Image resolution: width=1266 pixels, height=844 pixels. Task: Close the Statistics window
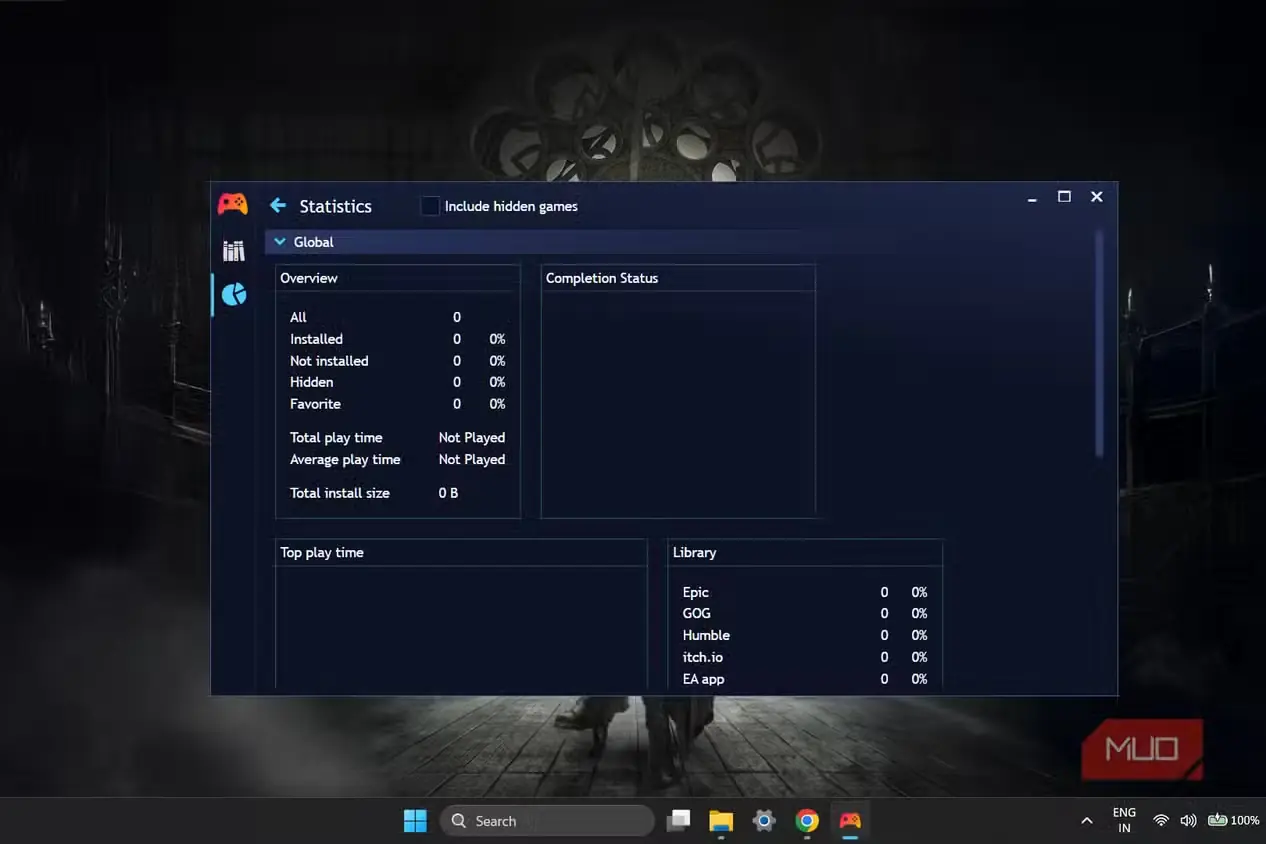pos(1097,197)
